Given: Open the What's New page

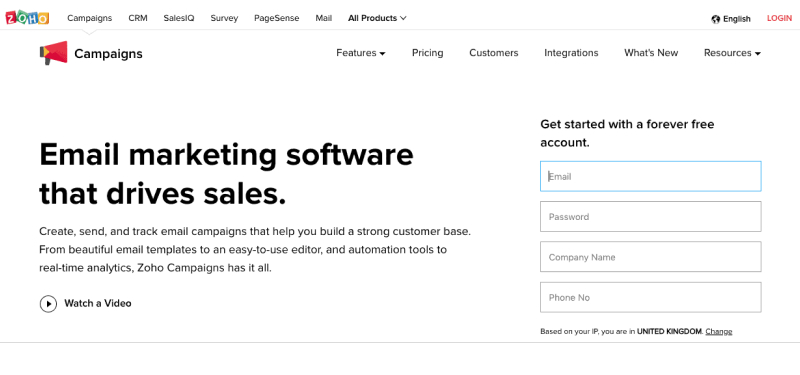Looking at the screenshot, I should point(651,53).
